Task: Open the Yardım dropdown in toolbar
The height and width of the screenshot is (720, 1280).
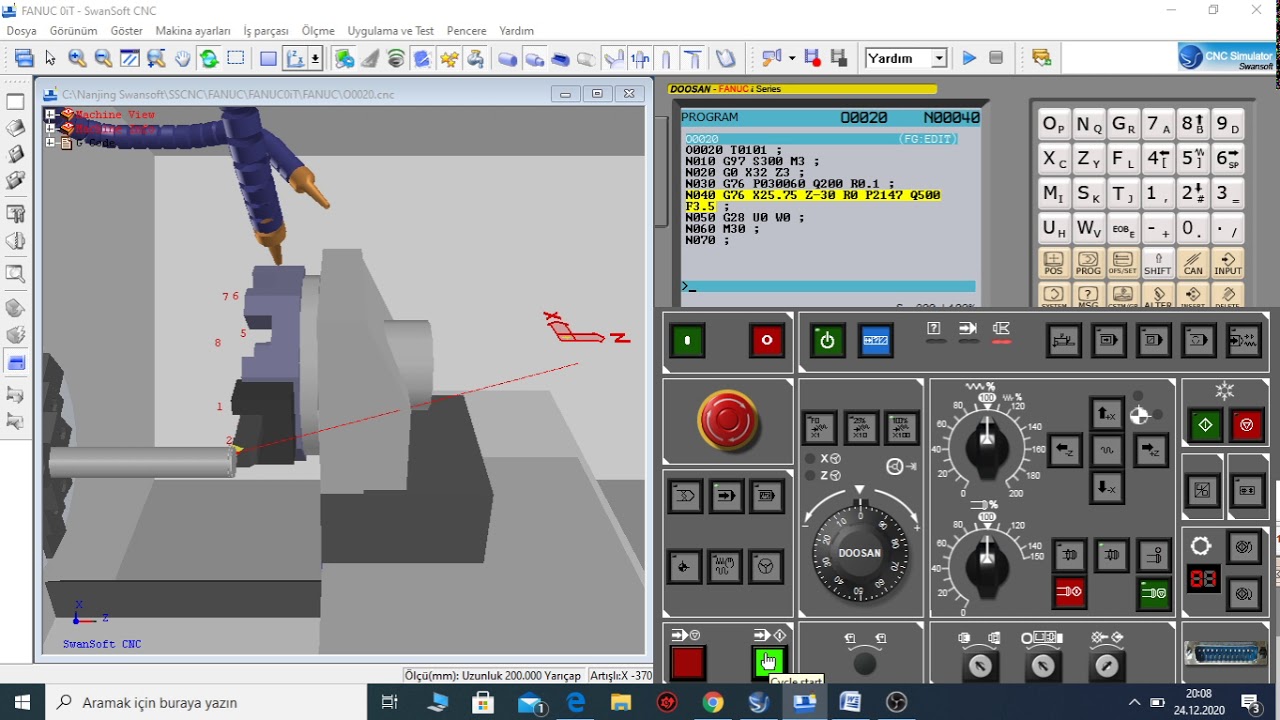Action: point(939,59)
